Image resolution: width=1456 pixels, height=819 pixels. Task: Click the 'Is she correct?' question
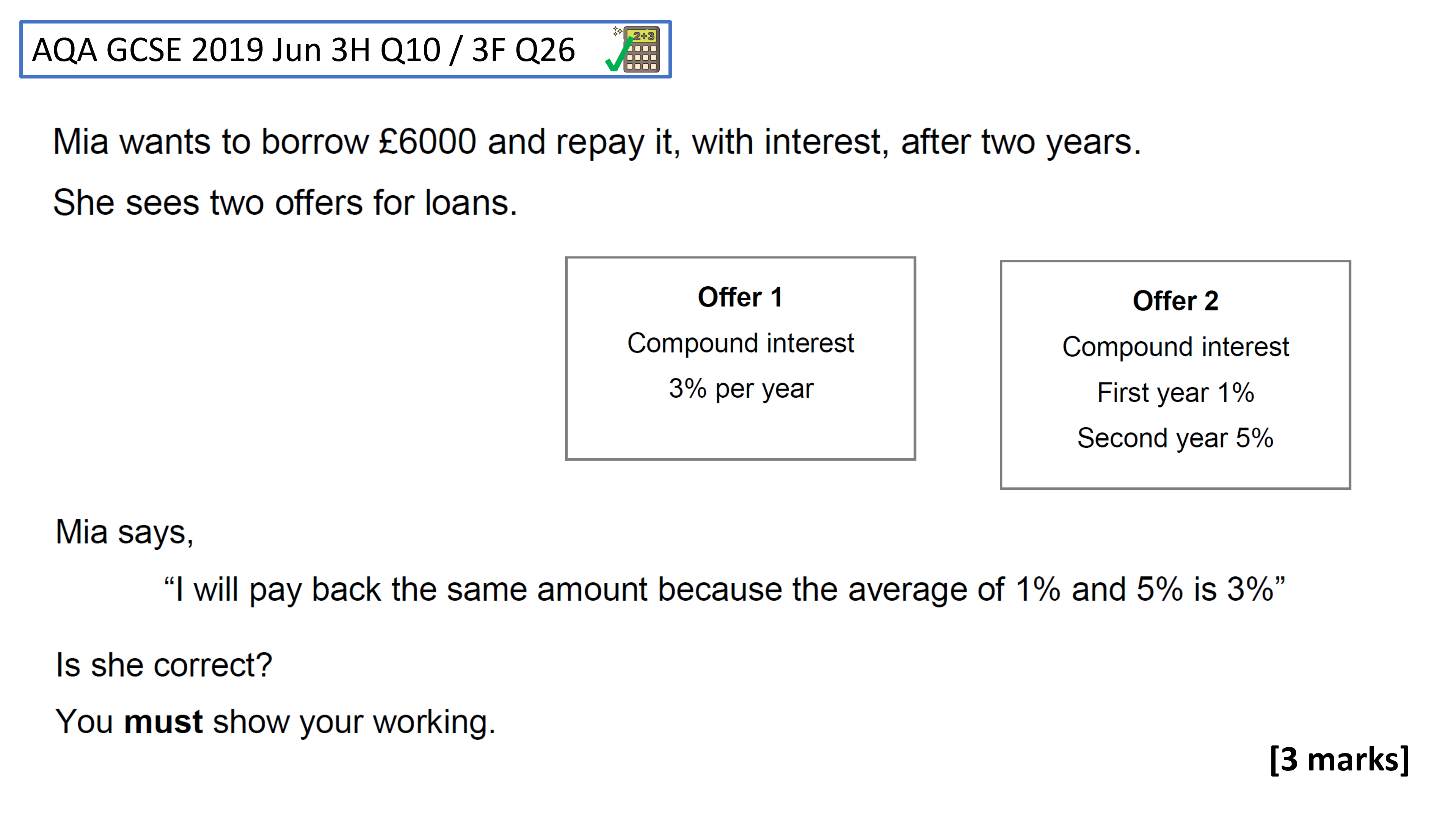pyautogui.click(x=164, y=665)
